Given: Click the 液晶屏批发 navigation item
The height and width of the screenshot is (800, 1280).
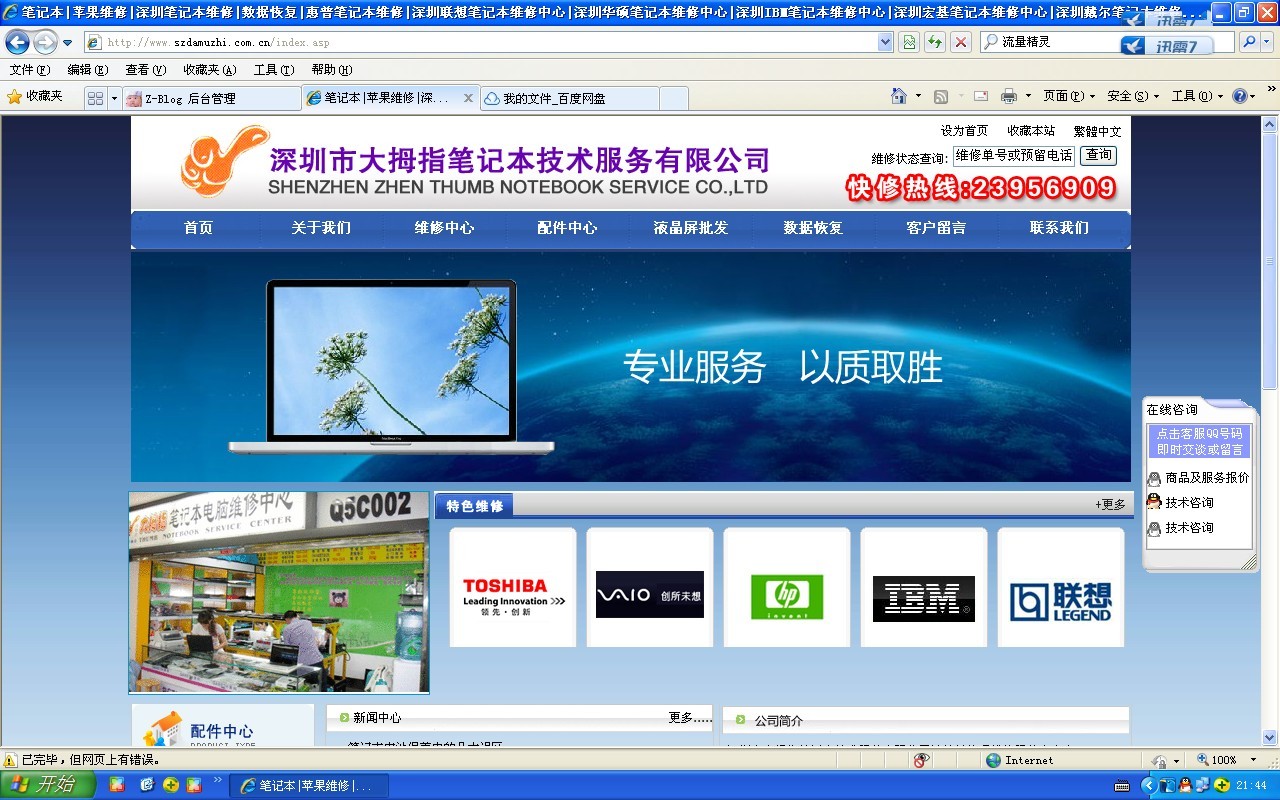Looking at the screenshot, I should tap(691, 228).
